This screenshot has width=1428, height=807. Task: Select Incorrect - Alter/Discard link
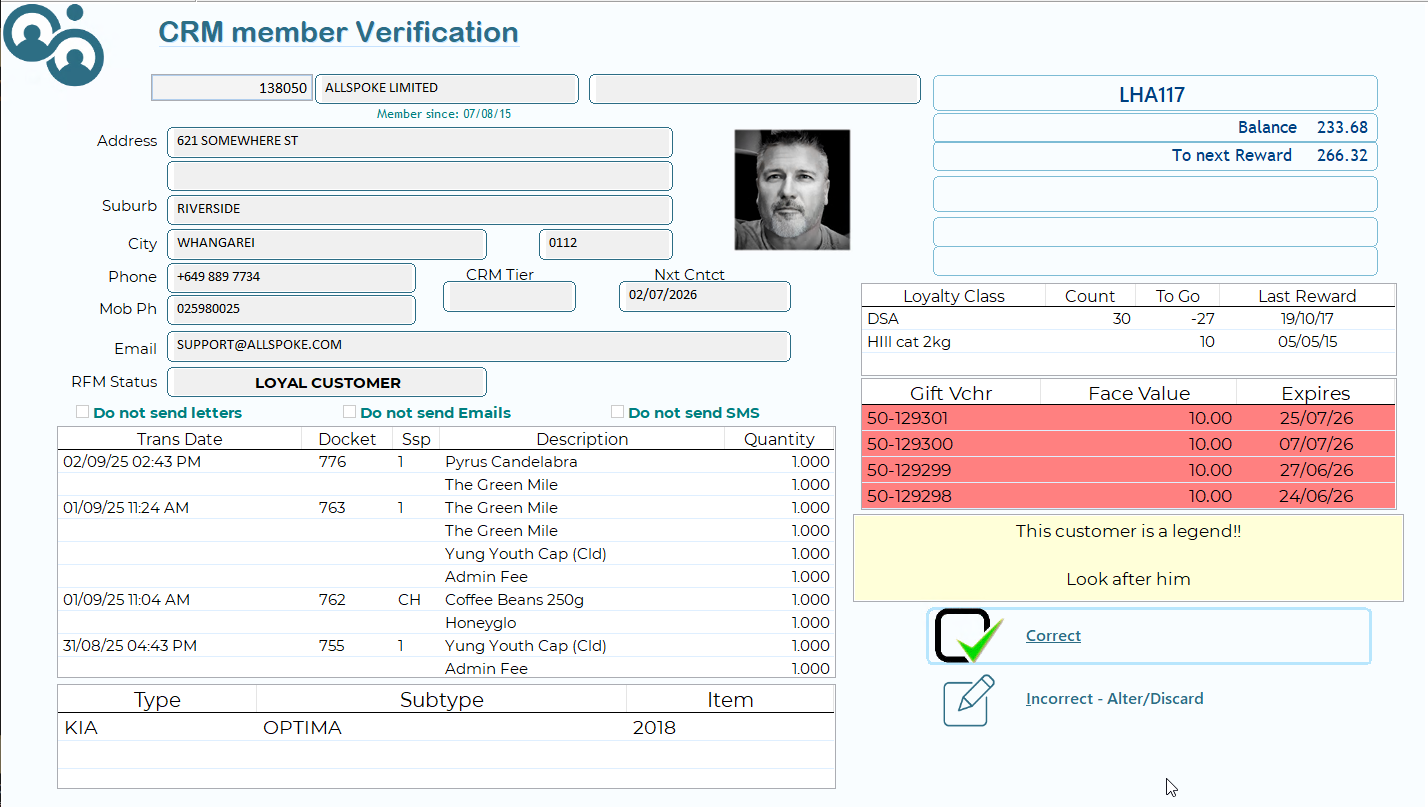click(x=1114, y=699)
